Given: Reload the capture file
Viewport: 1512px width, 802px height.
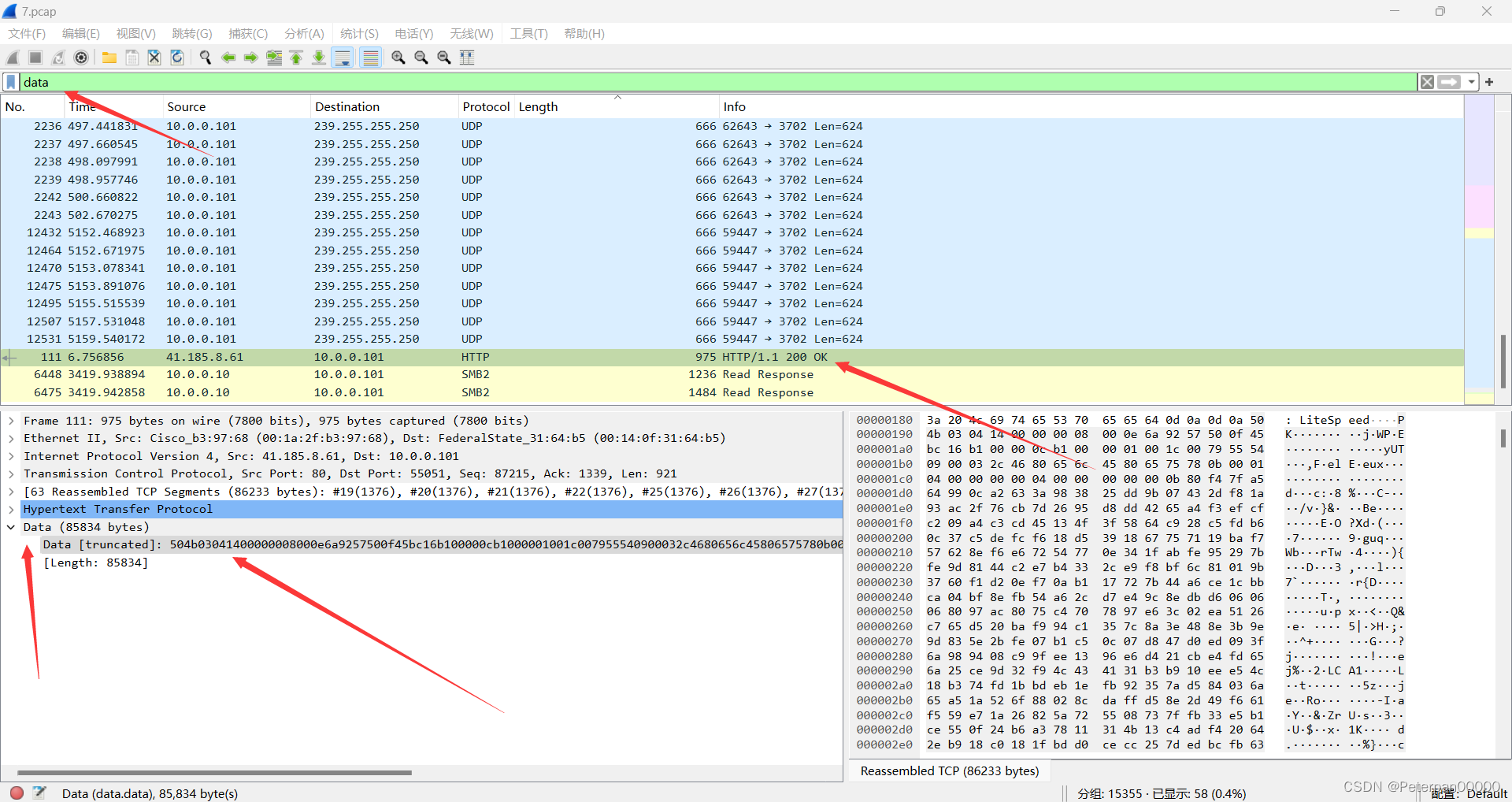Looking at the screenshot, I should pyautogui.click(x=177, y=58).
